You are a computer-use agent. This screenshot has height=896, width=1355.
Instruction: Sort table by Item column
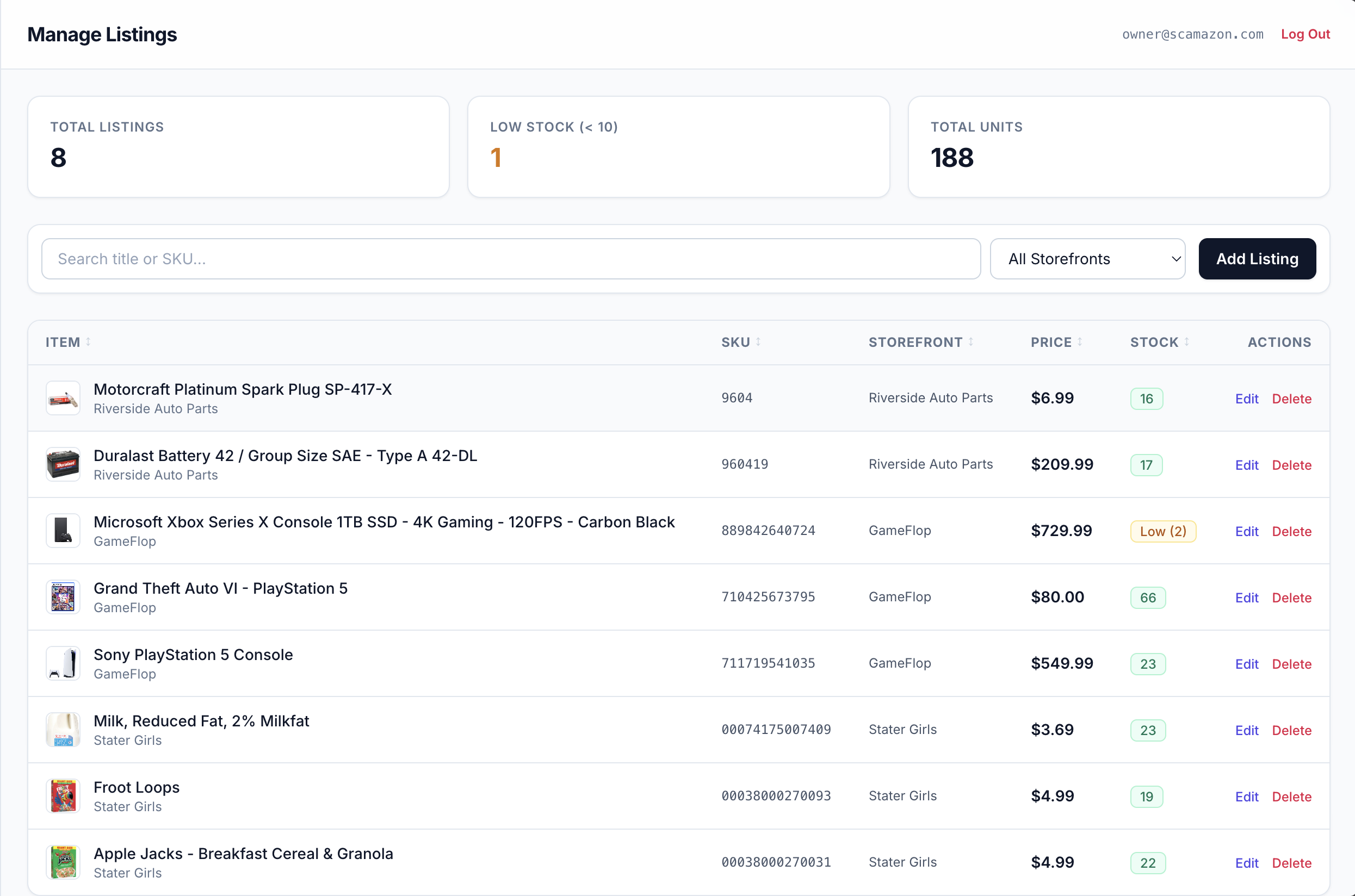[68, 343]
